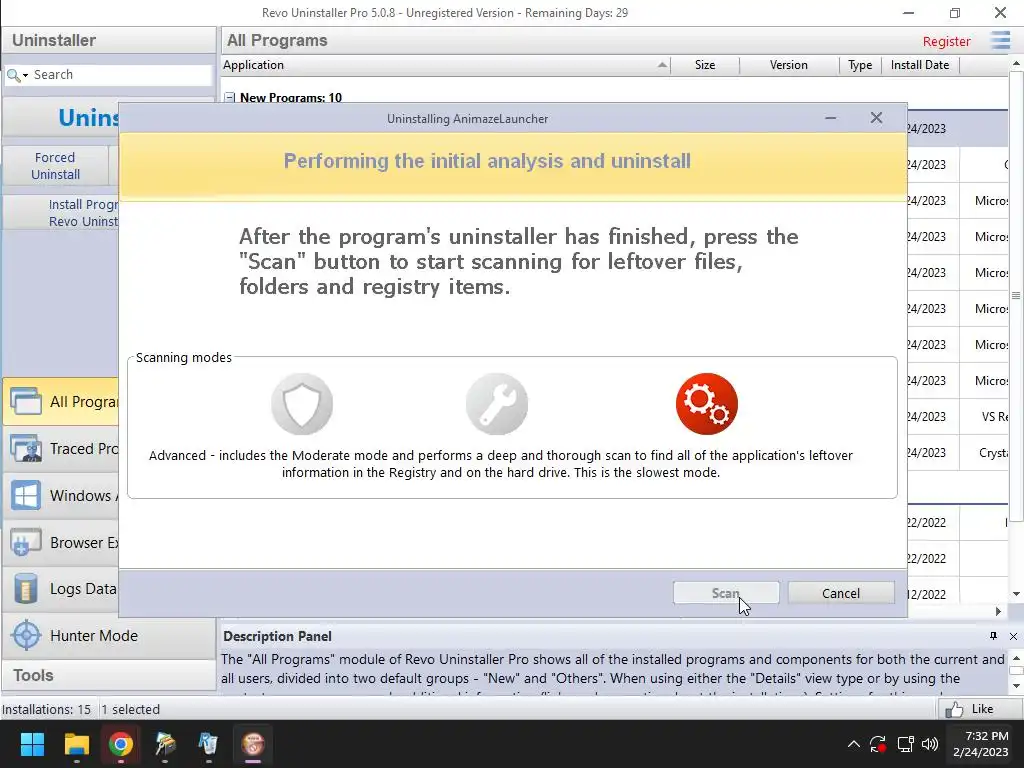Click 'Installations: 15' in the status bar
Image resolution: width=1024 pixels, height=768 pixels.
point(46,709)
